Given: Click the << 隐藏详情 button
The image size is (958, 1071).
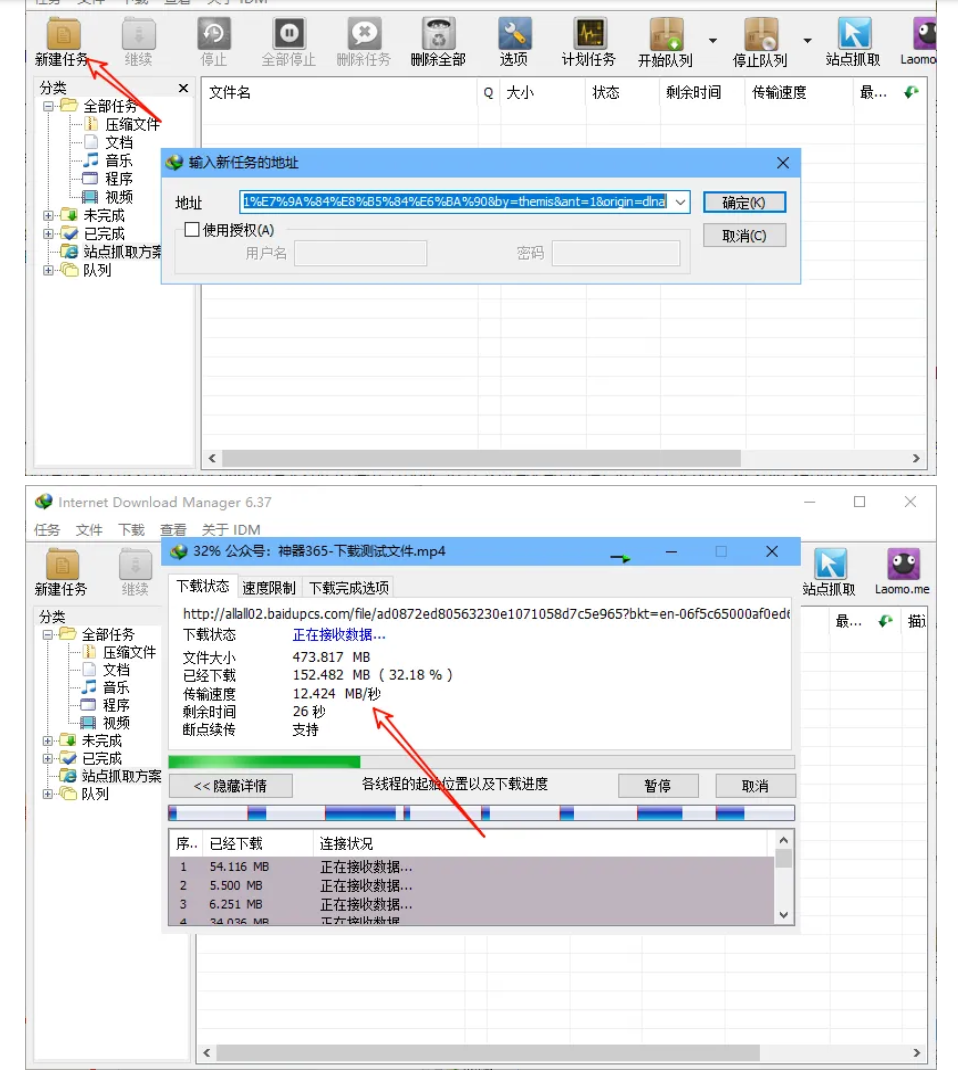Looking at the screenshot, I should (x=230, y=785).
